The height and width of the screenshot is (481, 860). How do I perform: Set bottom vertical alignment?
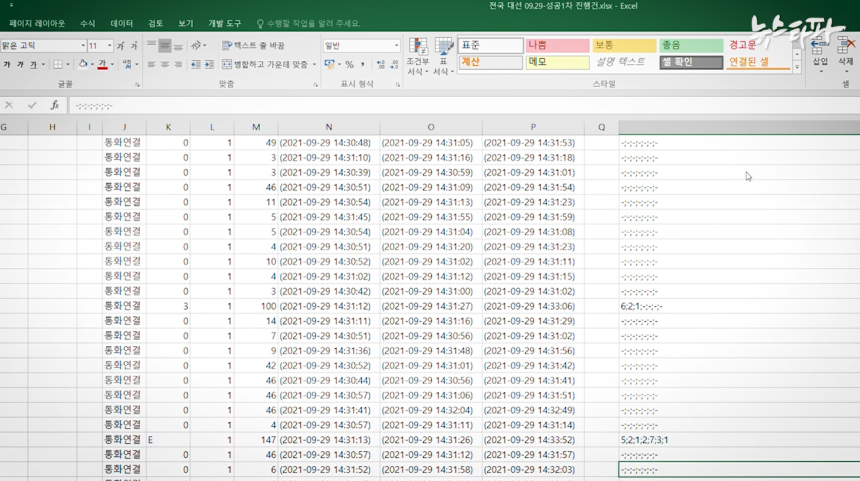178,46
